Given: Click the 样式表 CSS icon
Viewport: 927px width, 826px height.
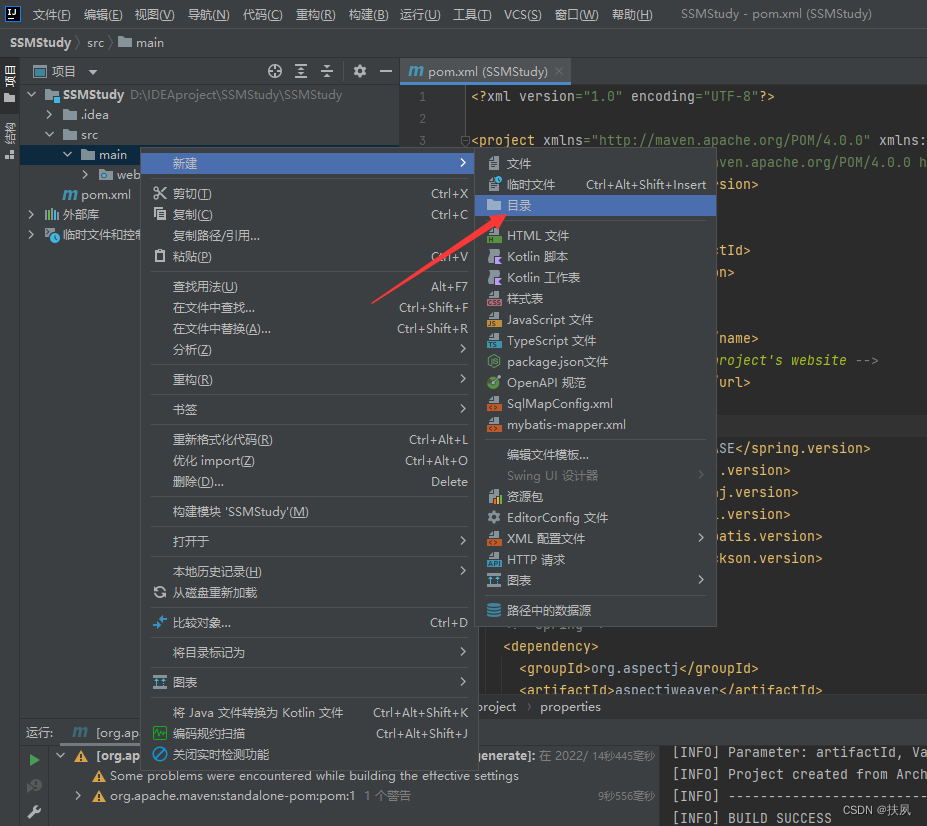Looking at the screenshot, I should click(494, 299).
